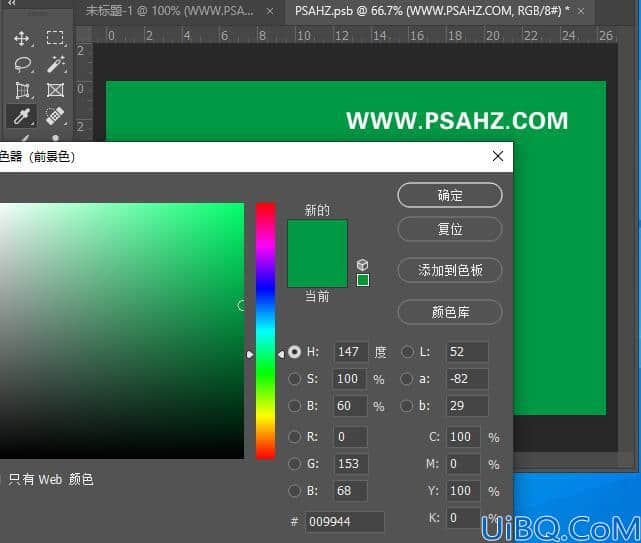Click the C cyan field showing 100

tap(464, 437)
